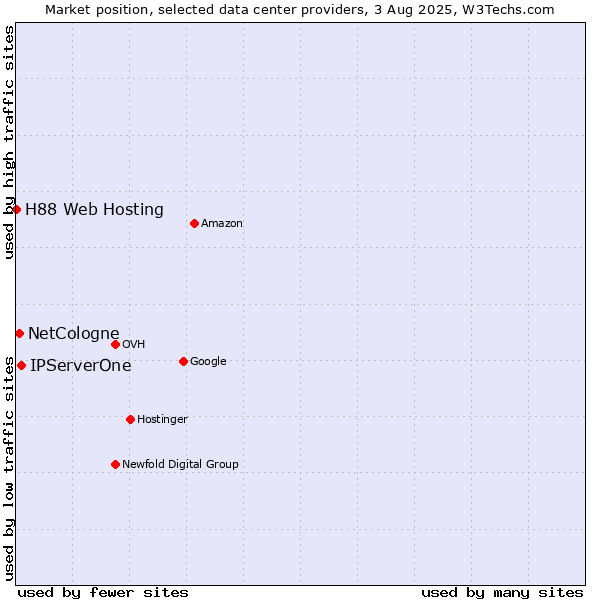Select the 'Amazon' label
The width and height of the screenshot is (600, 600).
[222, 223]
